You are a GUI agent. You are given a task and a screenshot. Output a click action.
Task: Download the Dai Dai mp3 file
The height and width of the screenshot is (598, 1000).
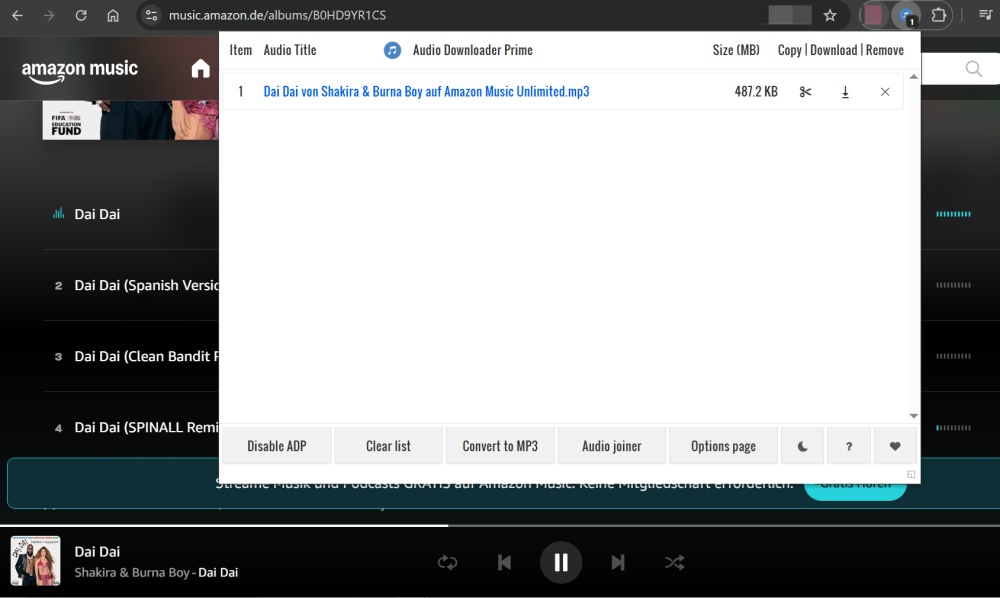click(x=845, y=92)
